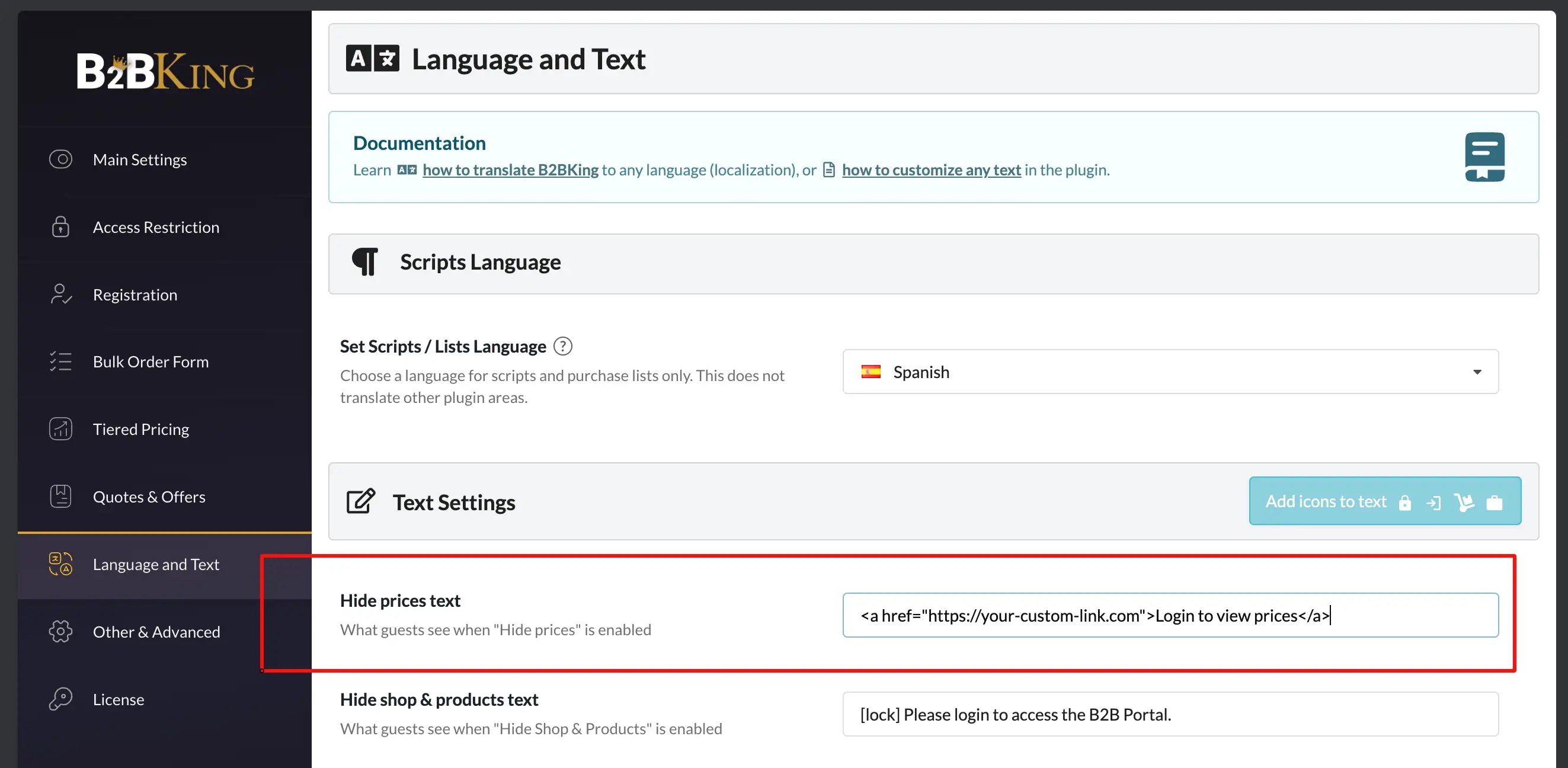Click the cart icon in Add icons button
This screenshot has width=1568, height=768.
point(1464,502)
